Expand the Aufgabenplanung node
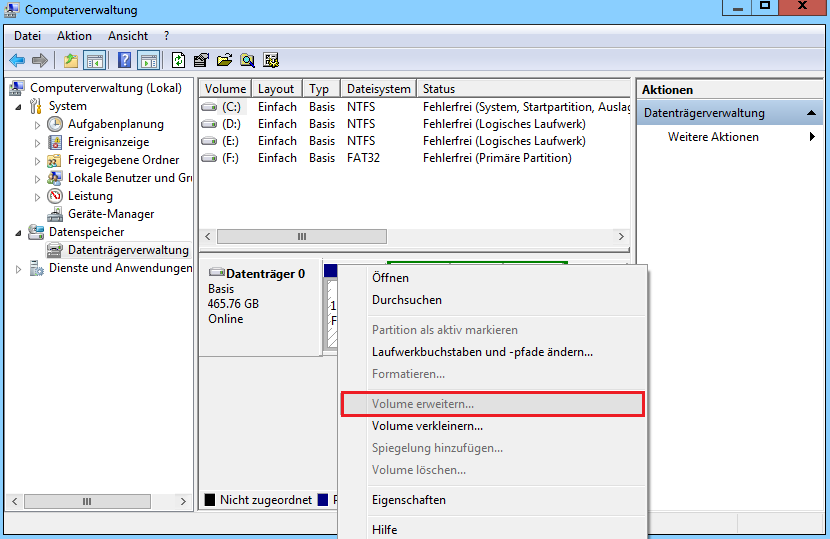The image size is (830, 539). (x=38, y=125)
